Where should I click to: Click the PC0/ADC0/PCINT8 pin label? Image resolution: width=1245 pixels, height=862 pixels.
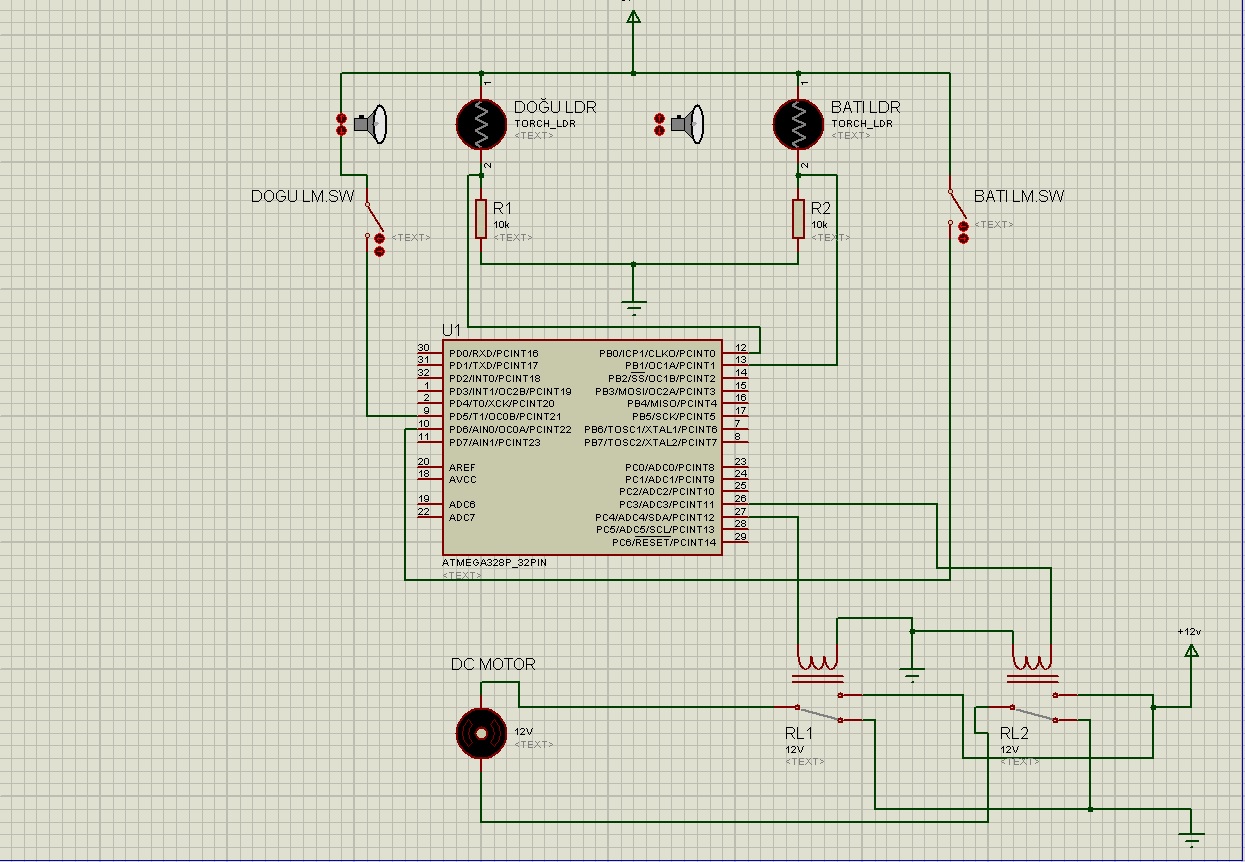pyautogui.click(x=669, y=467)
